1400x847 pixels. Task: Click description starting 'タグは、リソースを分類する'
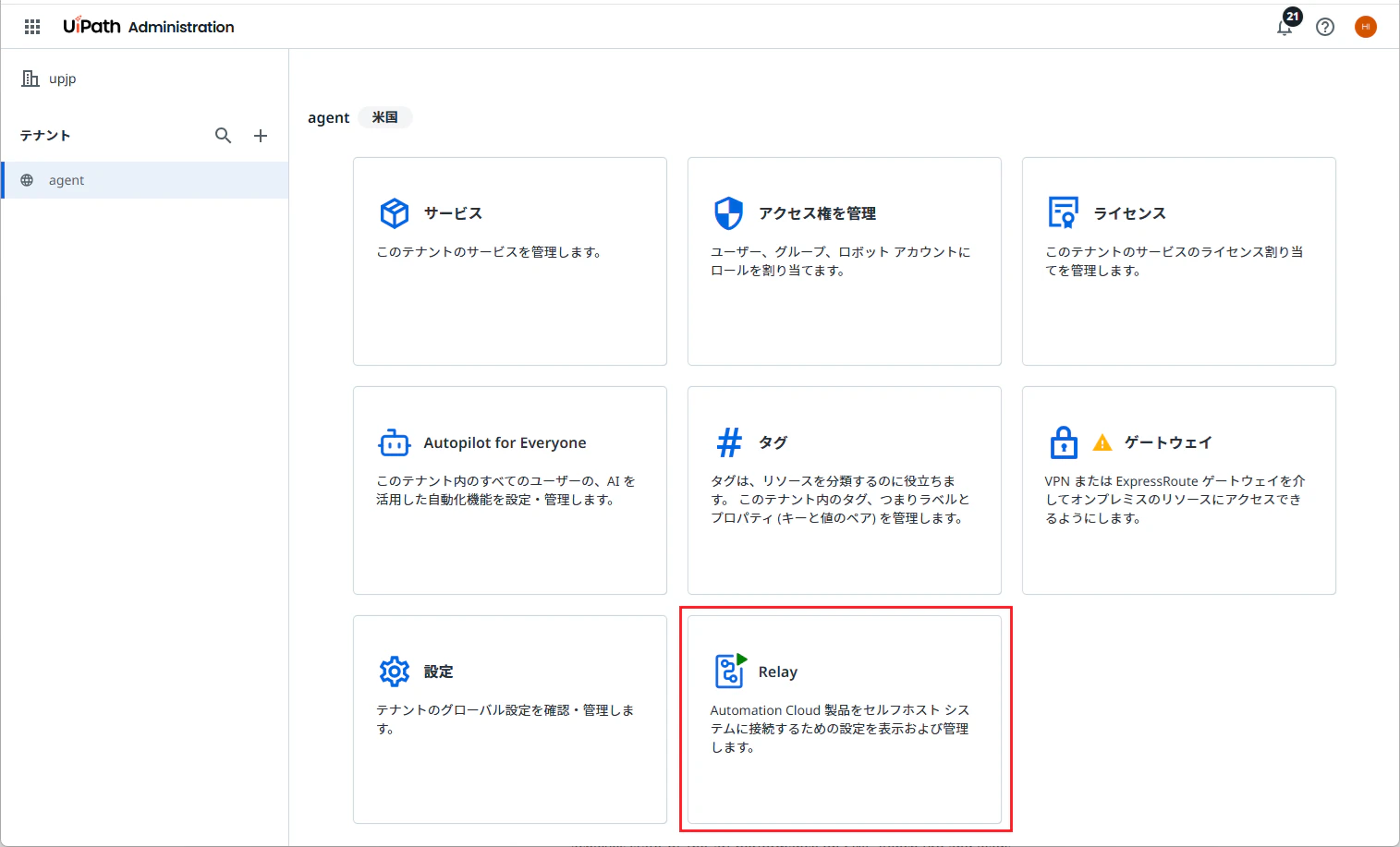point(841,500)
